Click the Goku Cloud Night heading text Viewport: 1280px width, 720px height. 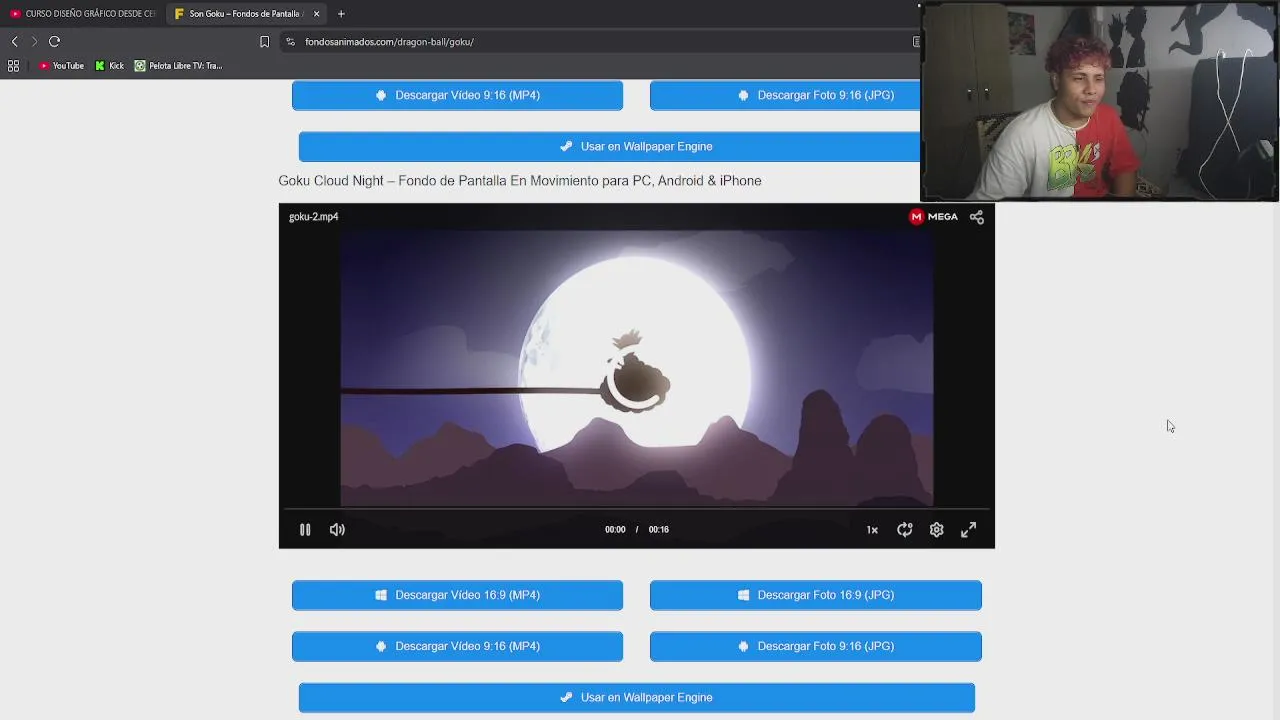[x=520, y=181]
